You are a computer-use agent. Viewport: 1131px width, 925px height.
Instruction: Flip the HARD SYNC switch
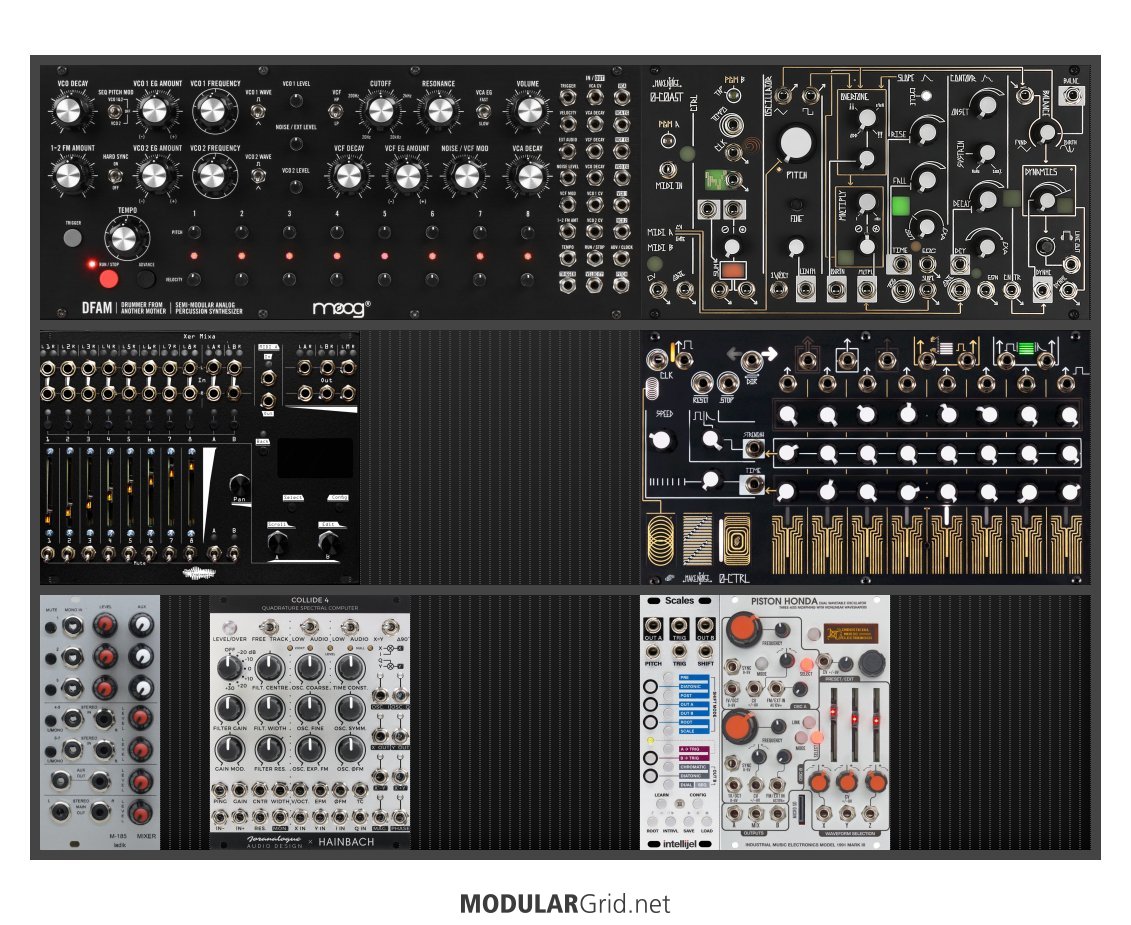point(114,175)
